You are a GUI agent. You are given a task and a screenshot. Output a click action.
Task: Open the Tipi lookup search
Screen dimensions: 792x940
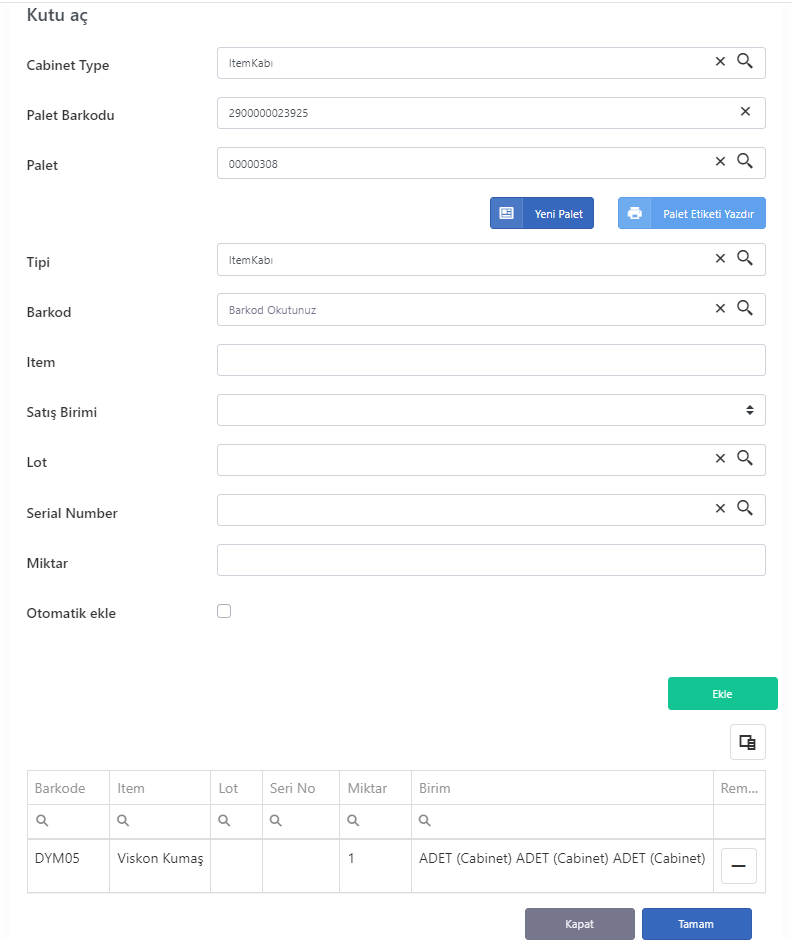(745, 258)
